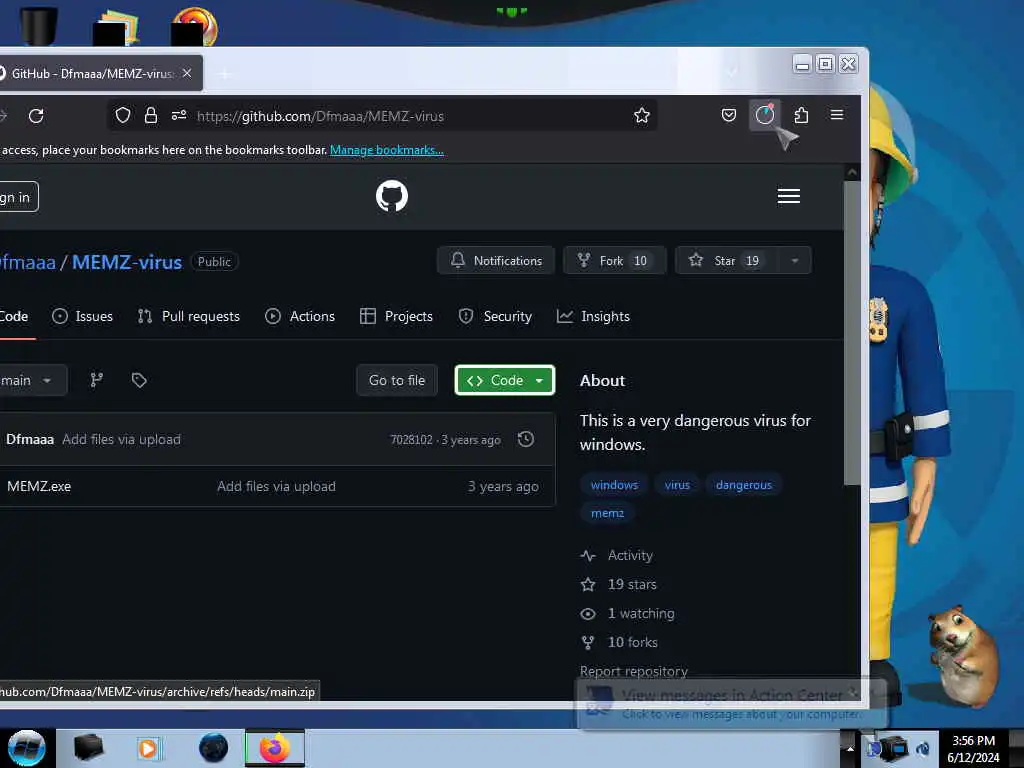Expand the green Code dropdown

coord(505,380)
